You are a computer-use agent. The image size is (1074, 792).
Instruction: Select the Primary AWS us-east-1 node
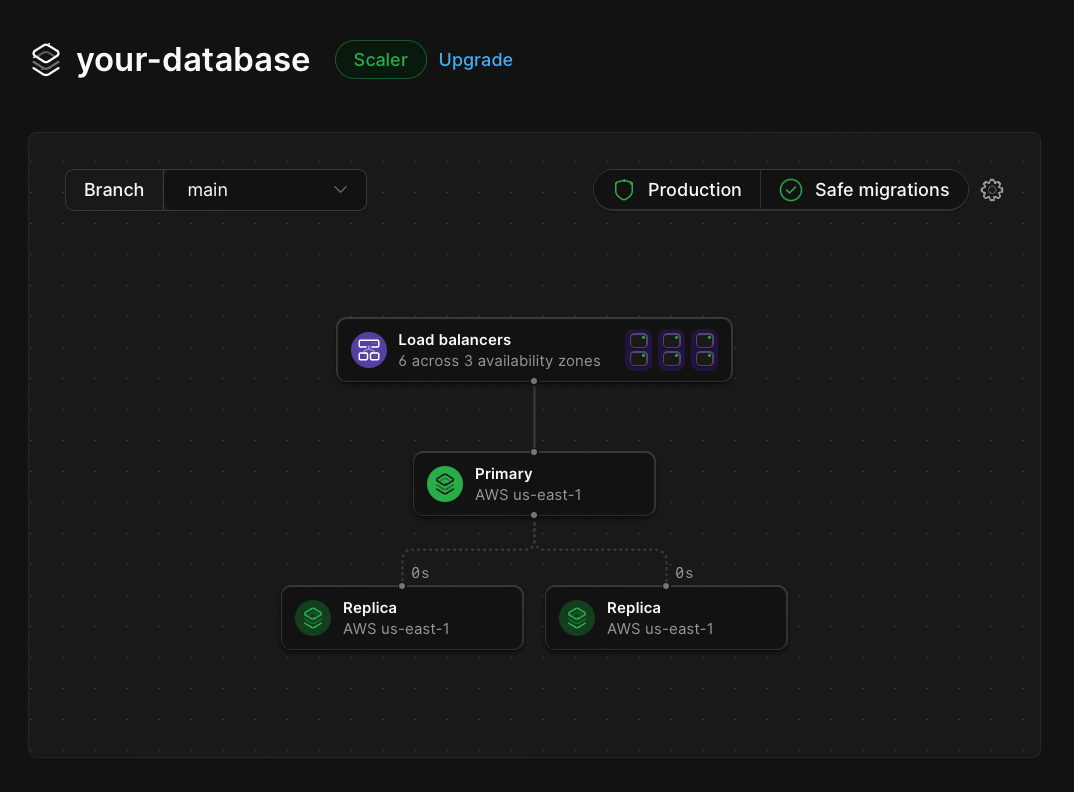point(534,484)
